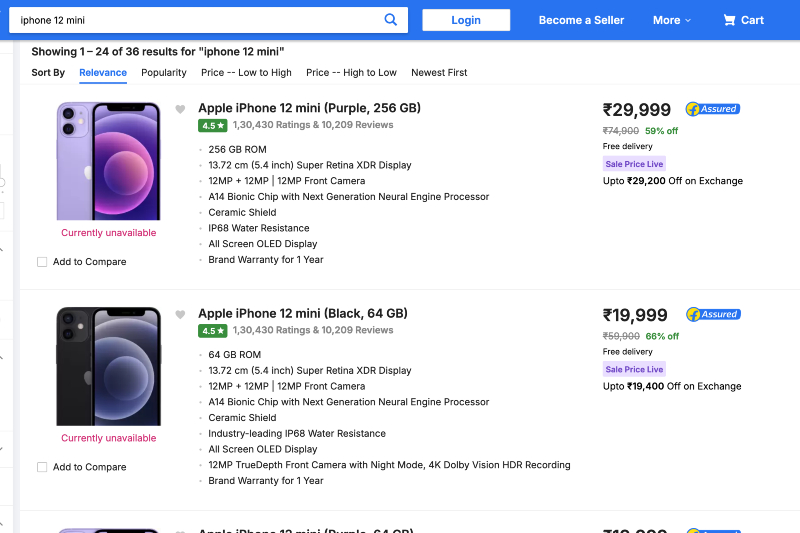Expand the More dropdown menu
This screenshot has height=533, width=800.
click(672, 20)
